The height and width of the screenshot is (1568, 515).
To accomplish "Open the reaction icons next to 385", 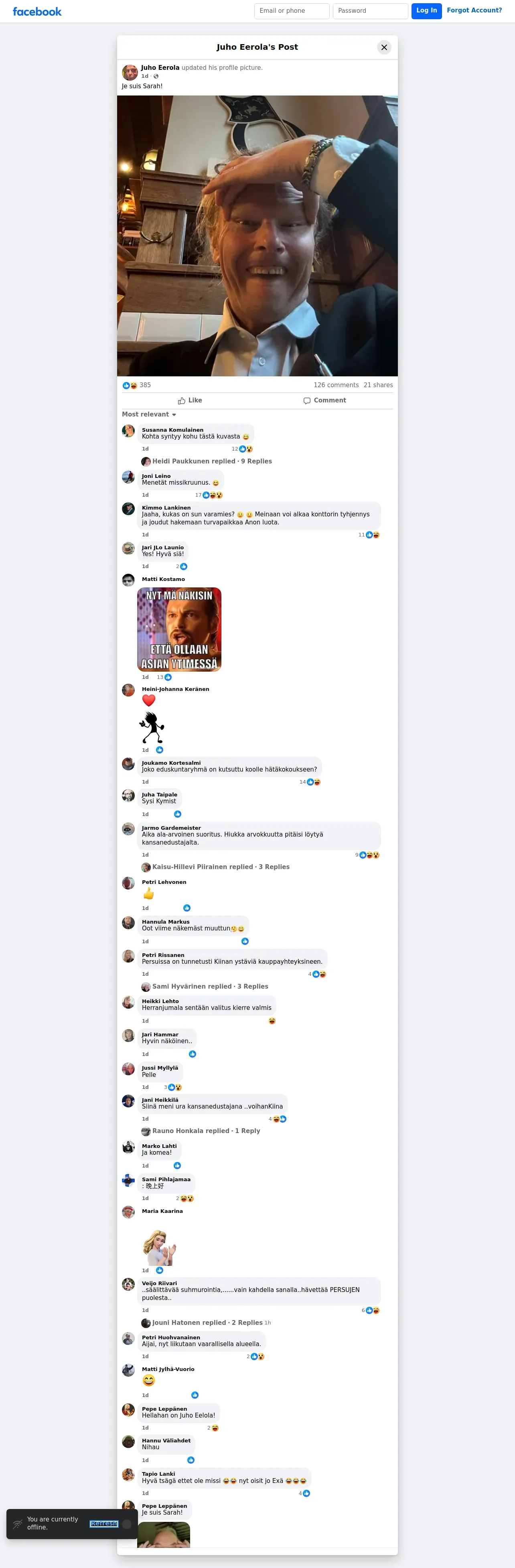I will [x=130, y=385].
